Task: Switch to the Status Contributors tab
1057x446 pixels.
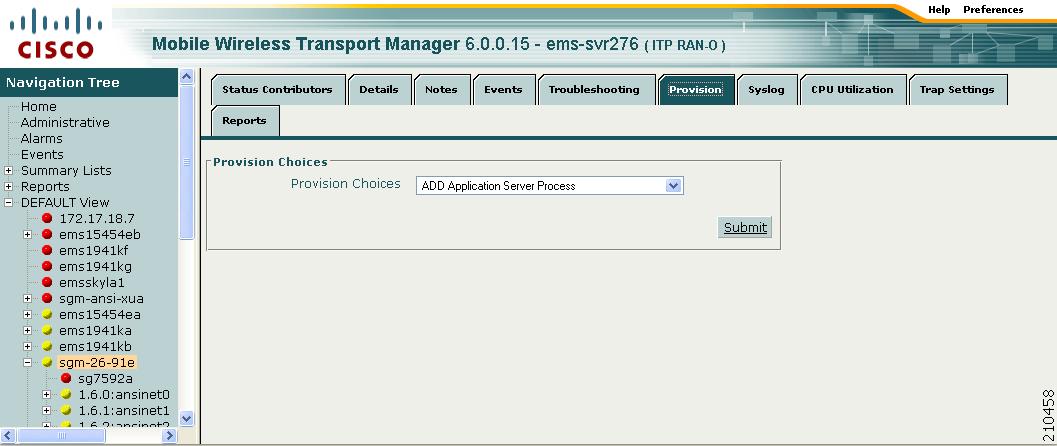Action: (x=277, y=90)
